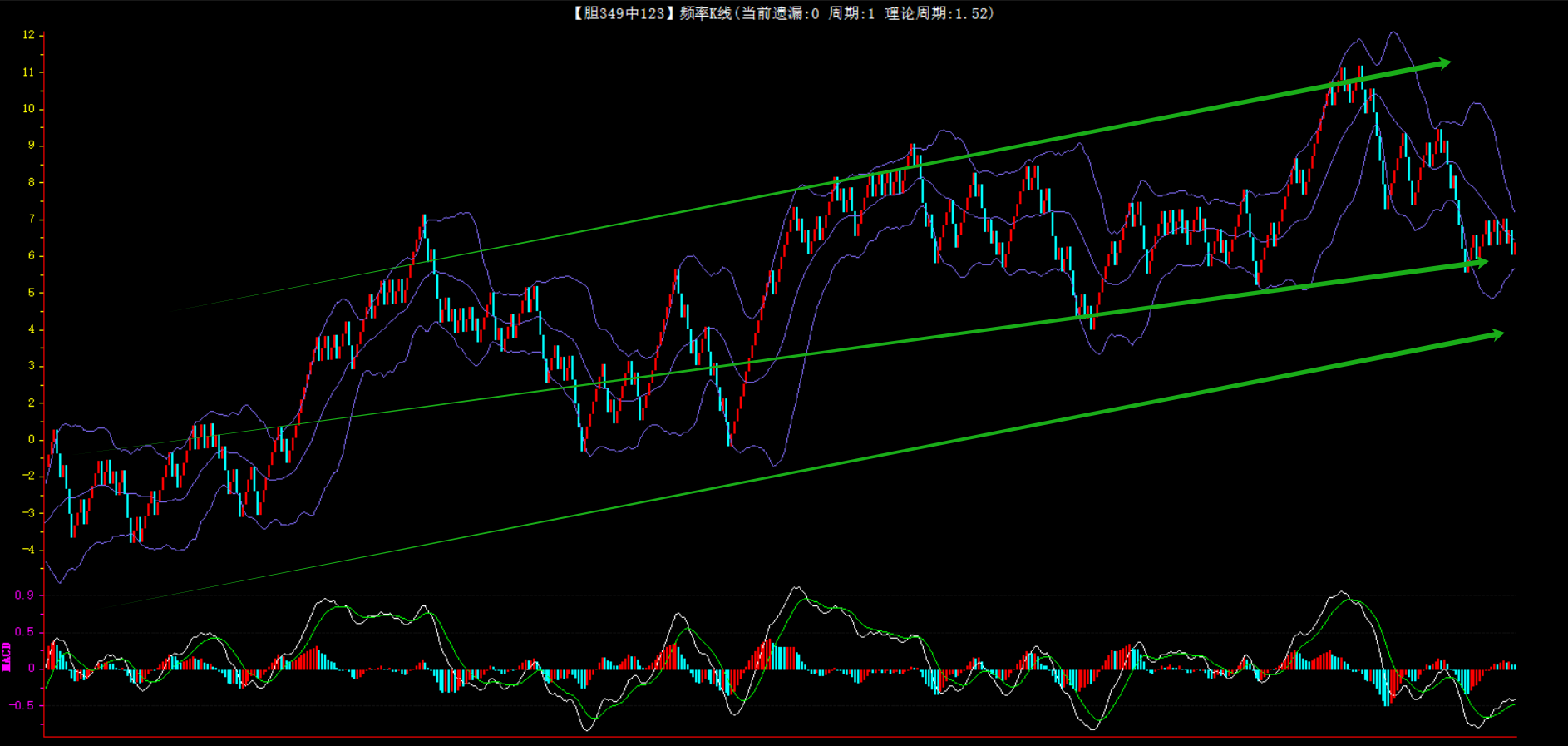Click the chart title 胆349中123
Image resolution: width=1568 pixels, height=746 pixels.
(x=619, y=13)
